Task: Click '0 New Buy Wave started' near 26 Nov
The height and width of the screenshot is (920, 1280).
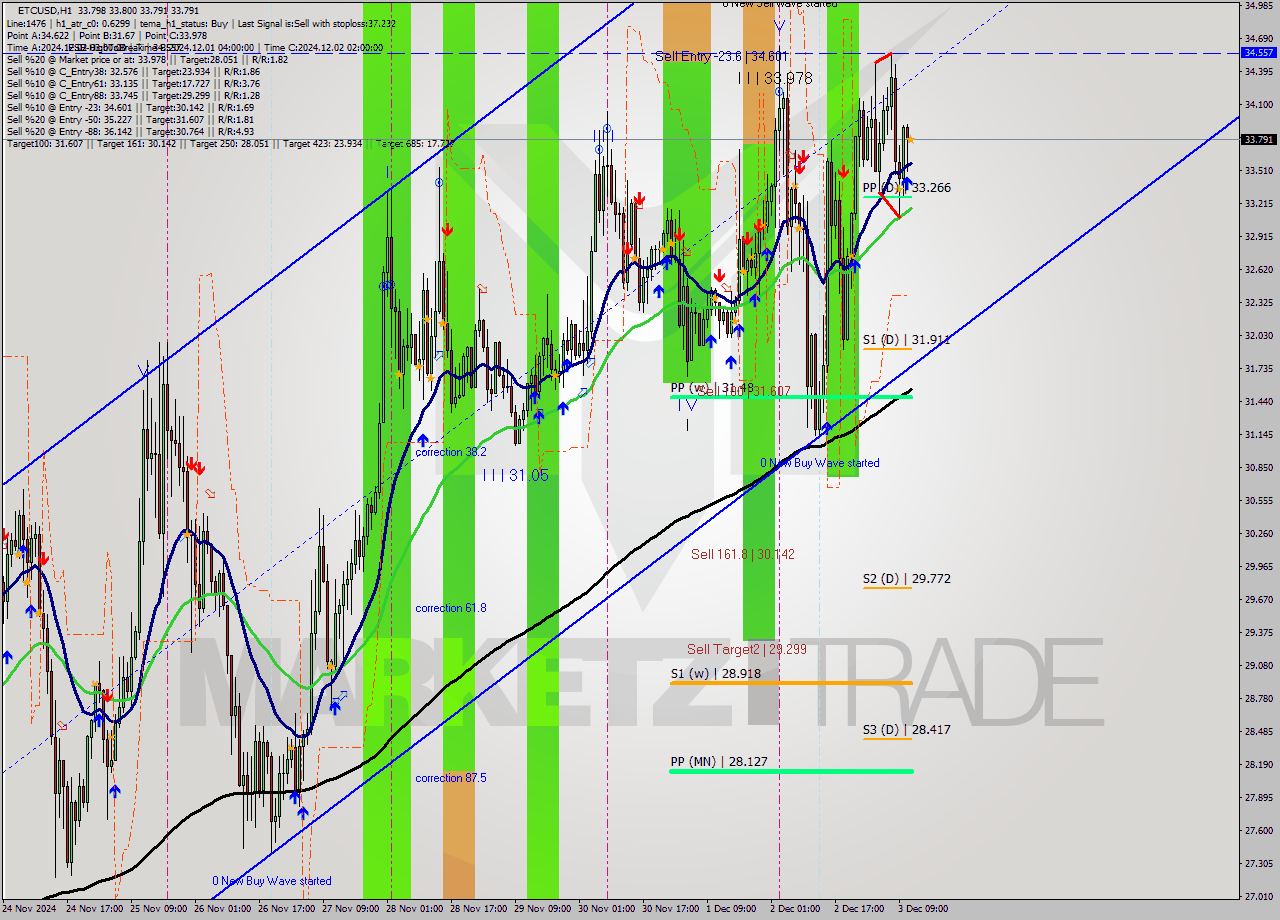Action: (272, 881)
